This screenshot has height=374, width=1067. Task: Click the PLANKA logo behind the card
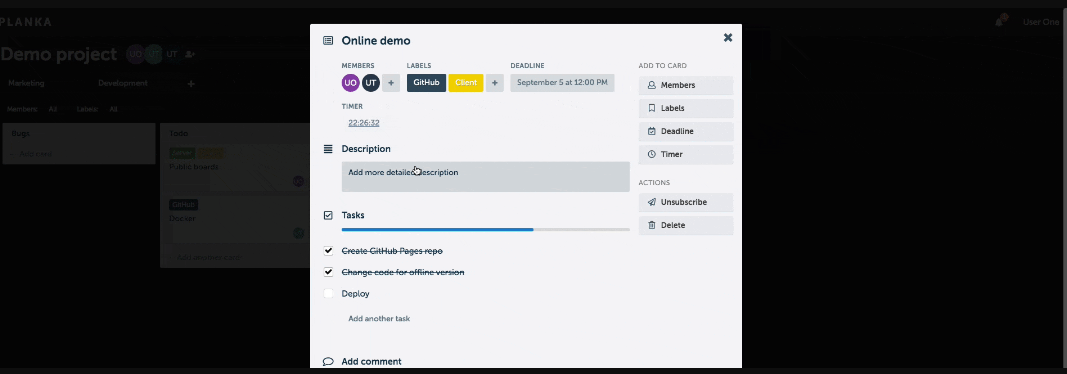click(x=26, y=22)
